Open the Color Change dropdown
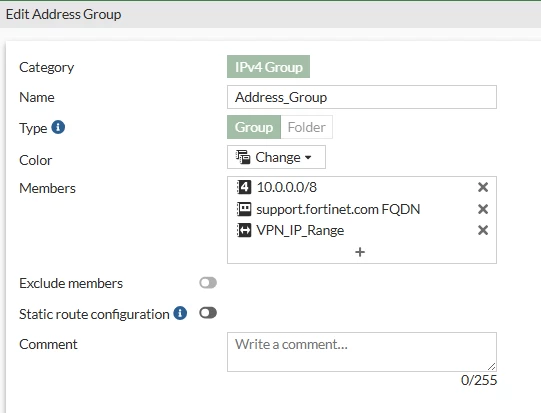The image size is (541, 413). click(x=276, y=157)
